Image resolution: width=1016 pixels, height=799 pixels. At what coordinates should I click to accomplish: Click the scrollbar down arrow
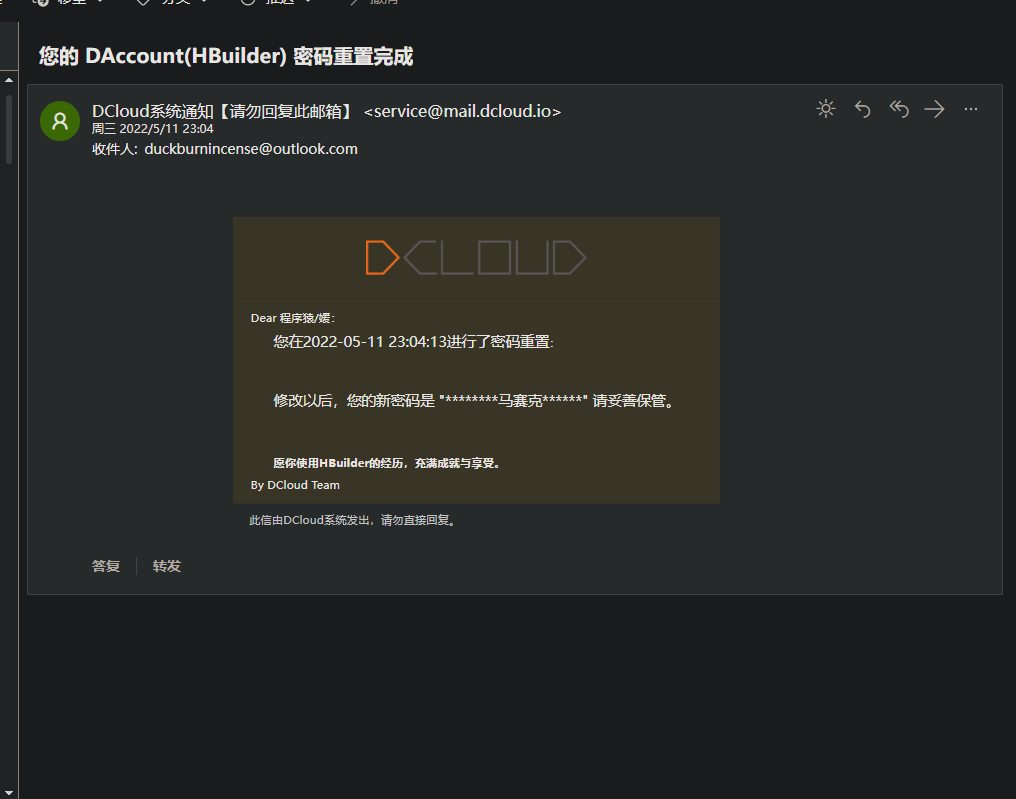(x=9, y=793)
